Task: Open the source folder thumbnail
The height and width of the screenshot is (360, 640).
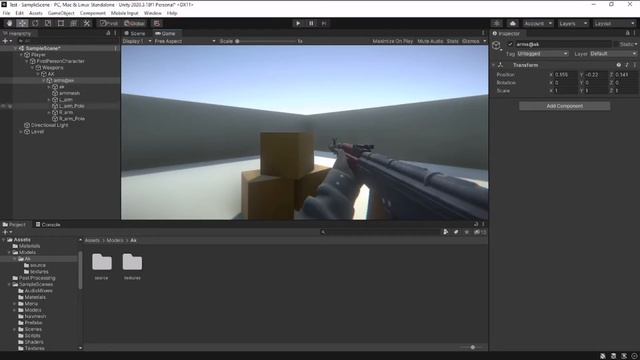Action: [102, 262]
